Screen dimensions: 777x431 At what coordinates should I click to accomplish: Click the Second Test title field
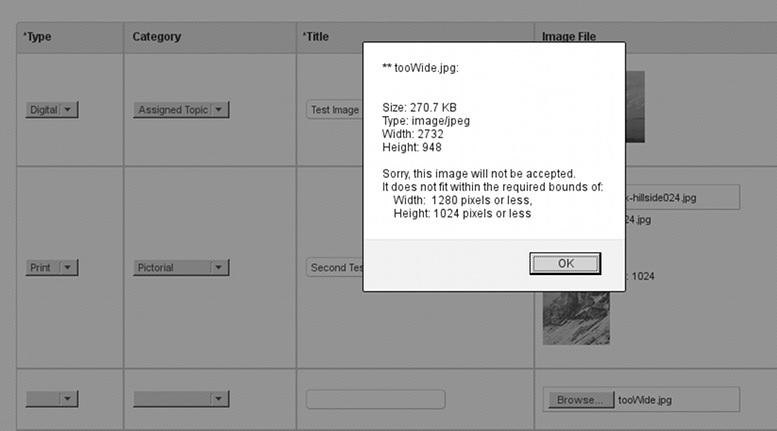(334, 268)
